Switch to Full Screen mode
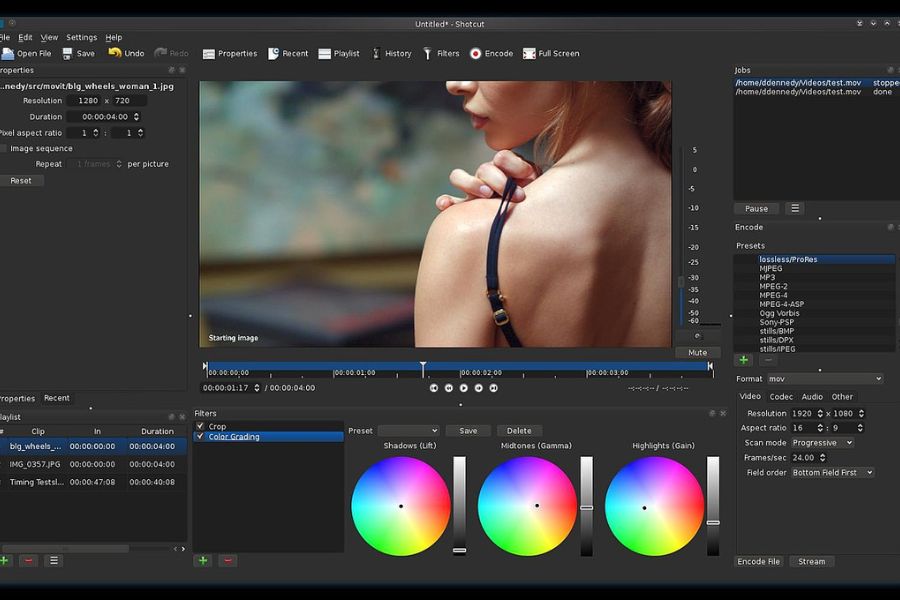Viewport: 900px width, 600px height. [551, 53]
